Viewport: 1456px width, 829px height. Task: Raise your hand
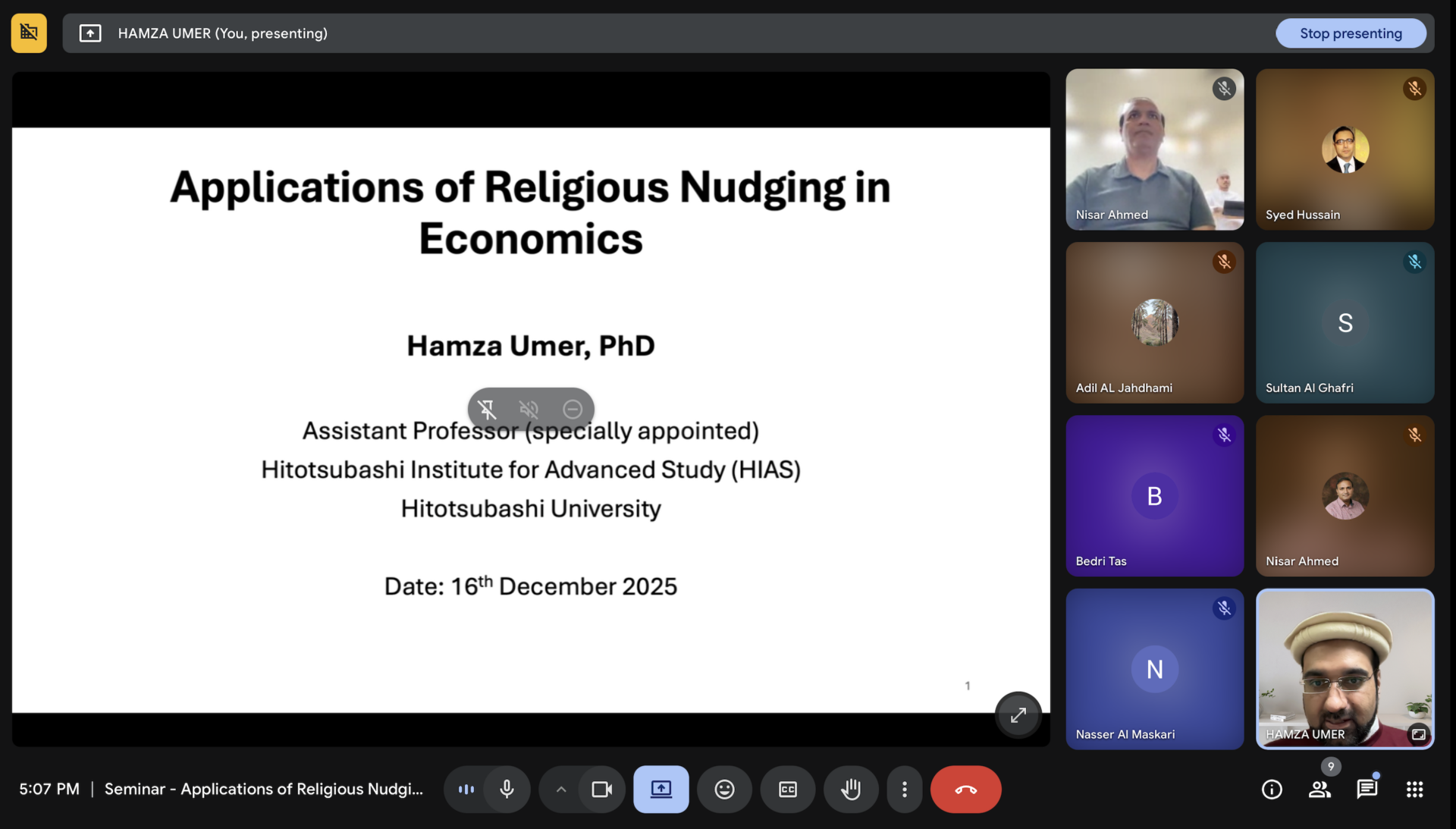[x=851, y=789]
